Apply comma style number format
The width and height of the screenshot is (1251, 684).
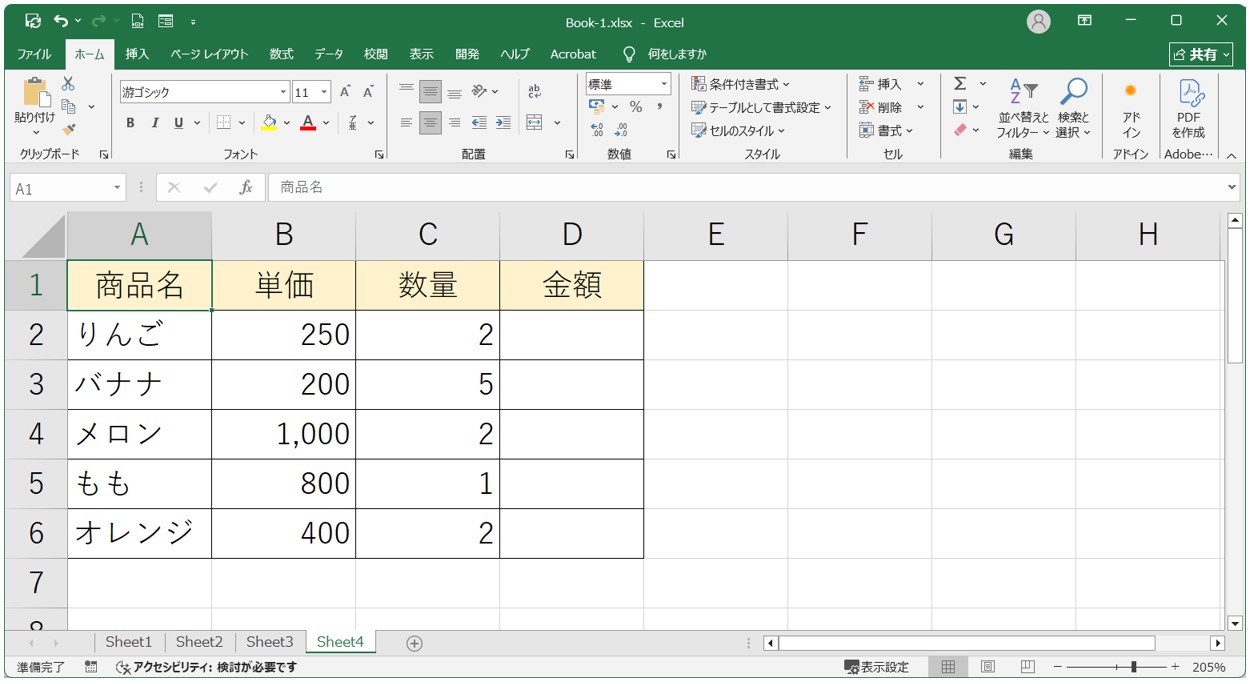[660, 107]
